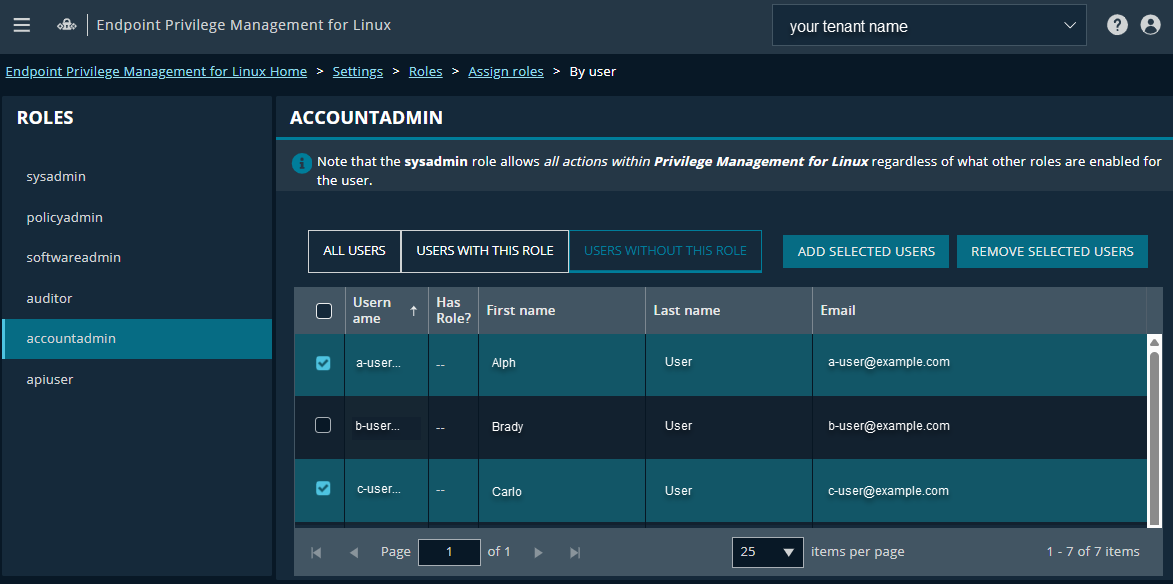Open the help question mark icon
The image size is (1173, 584).
click(x=1117, y=25)
